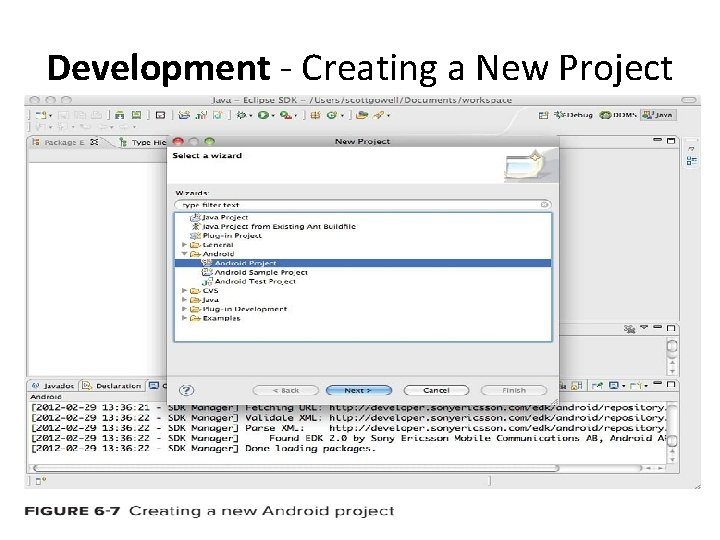Image resolution: width=720 pixels, height=540 pixels.
Task: Maximize the editor area
Action: [x=671, y=141]
